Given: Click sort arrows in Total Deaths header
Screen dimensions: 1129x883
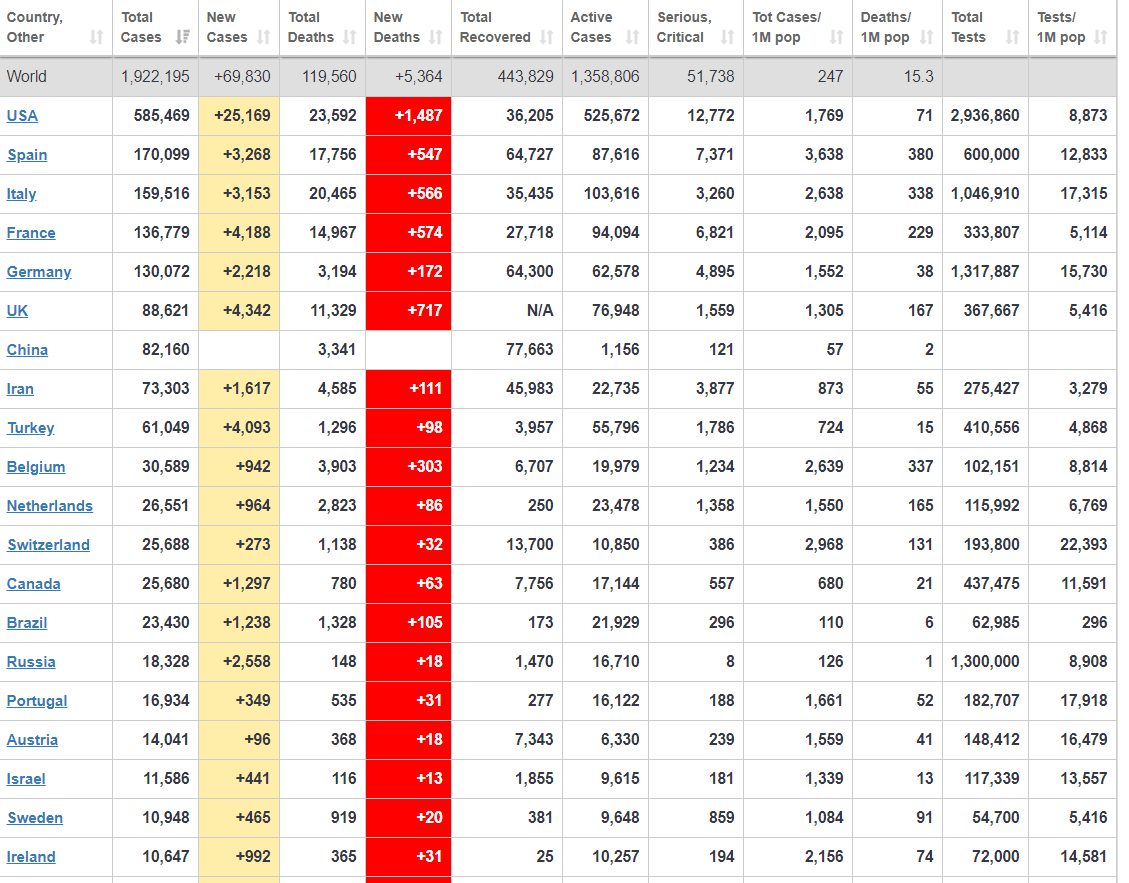Looking at the screenshot, I should click(x=349, y=38).
